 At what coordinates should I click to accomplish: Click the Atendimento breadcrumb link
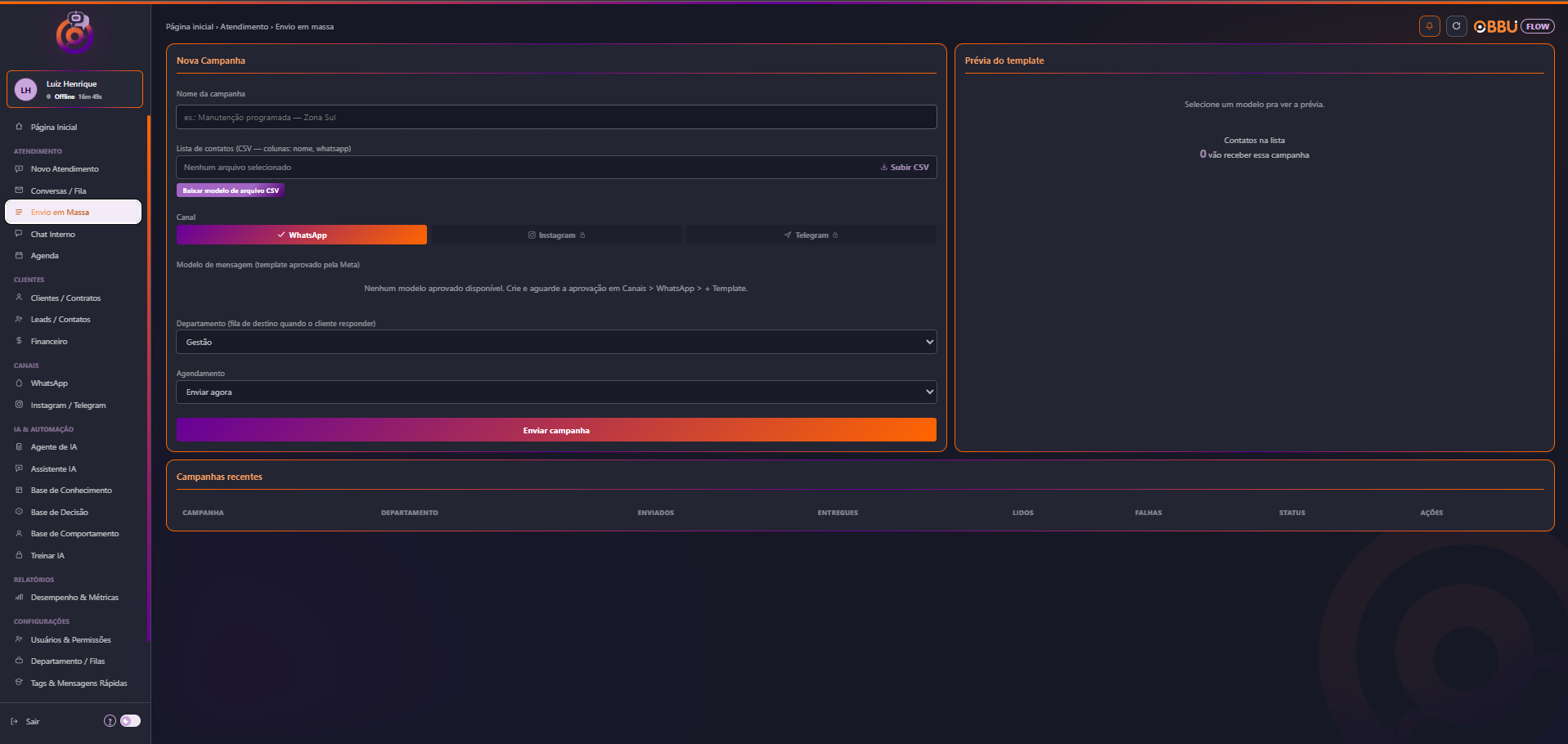click(244, 27)
